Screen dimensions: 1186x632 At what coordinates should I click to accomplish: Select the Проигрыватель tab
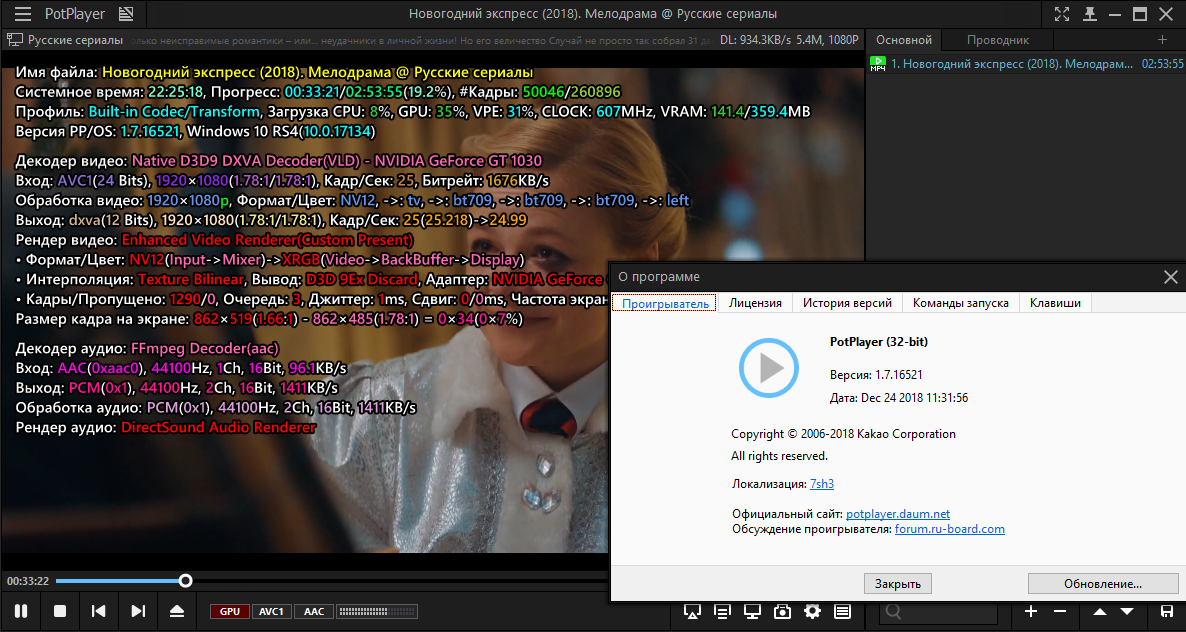tap(665, 303)
